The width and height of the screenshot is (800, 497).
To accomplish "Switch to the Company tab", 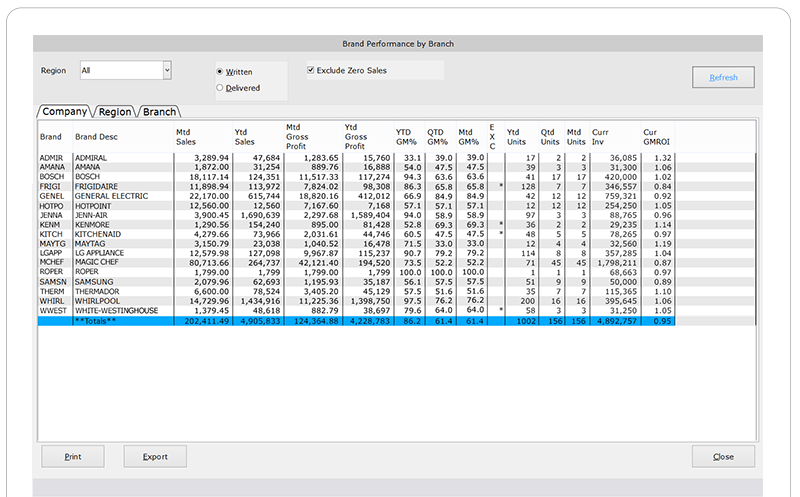I will pyautogui.click(x=64, y=111).
